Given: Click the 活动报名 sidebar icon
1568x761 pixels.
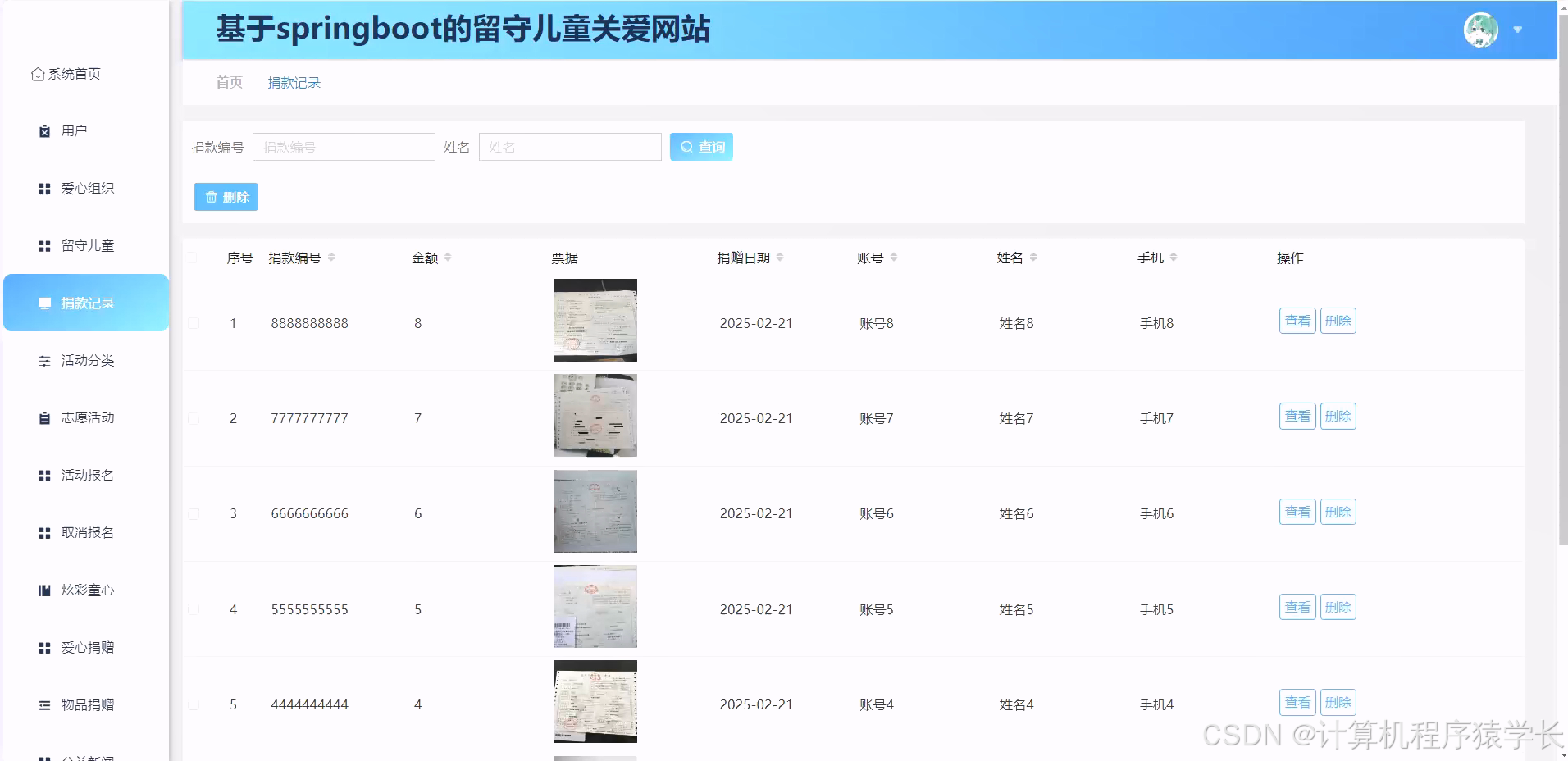Looking at the screenshot, I should [44, 475].
